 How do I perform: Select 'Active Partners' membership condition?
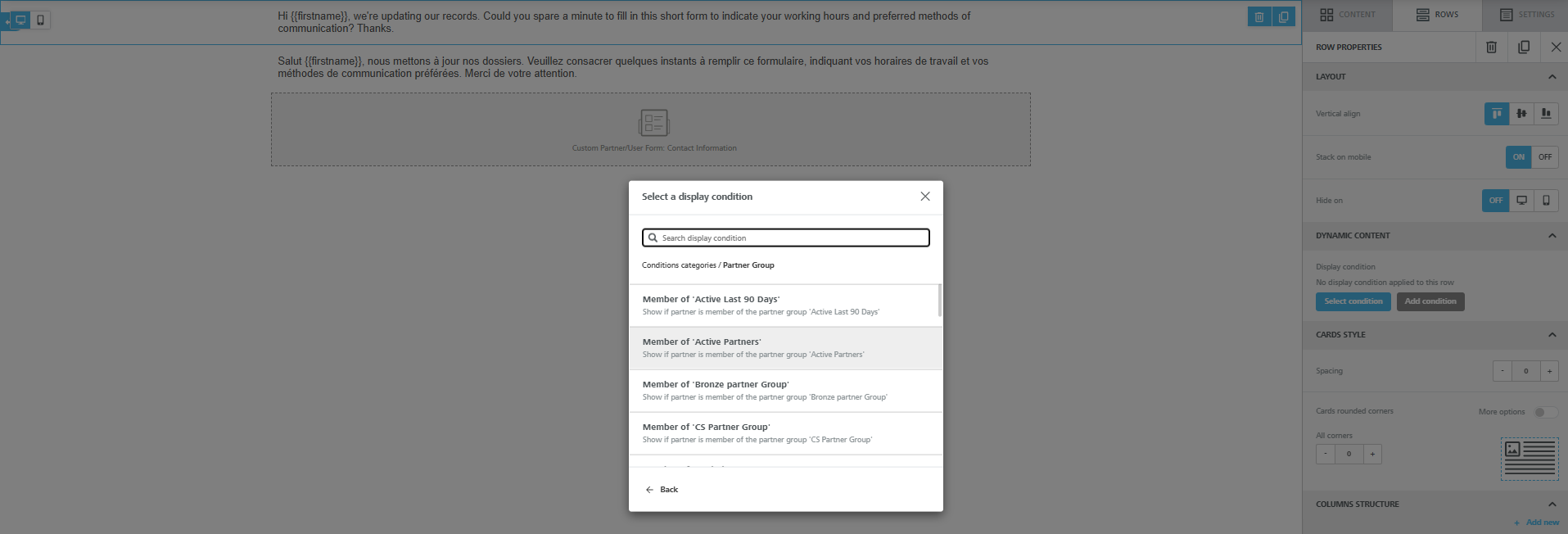[784, 348]
